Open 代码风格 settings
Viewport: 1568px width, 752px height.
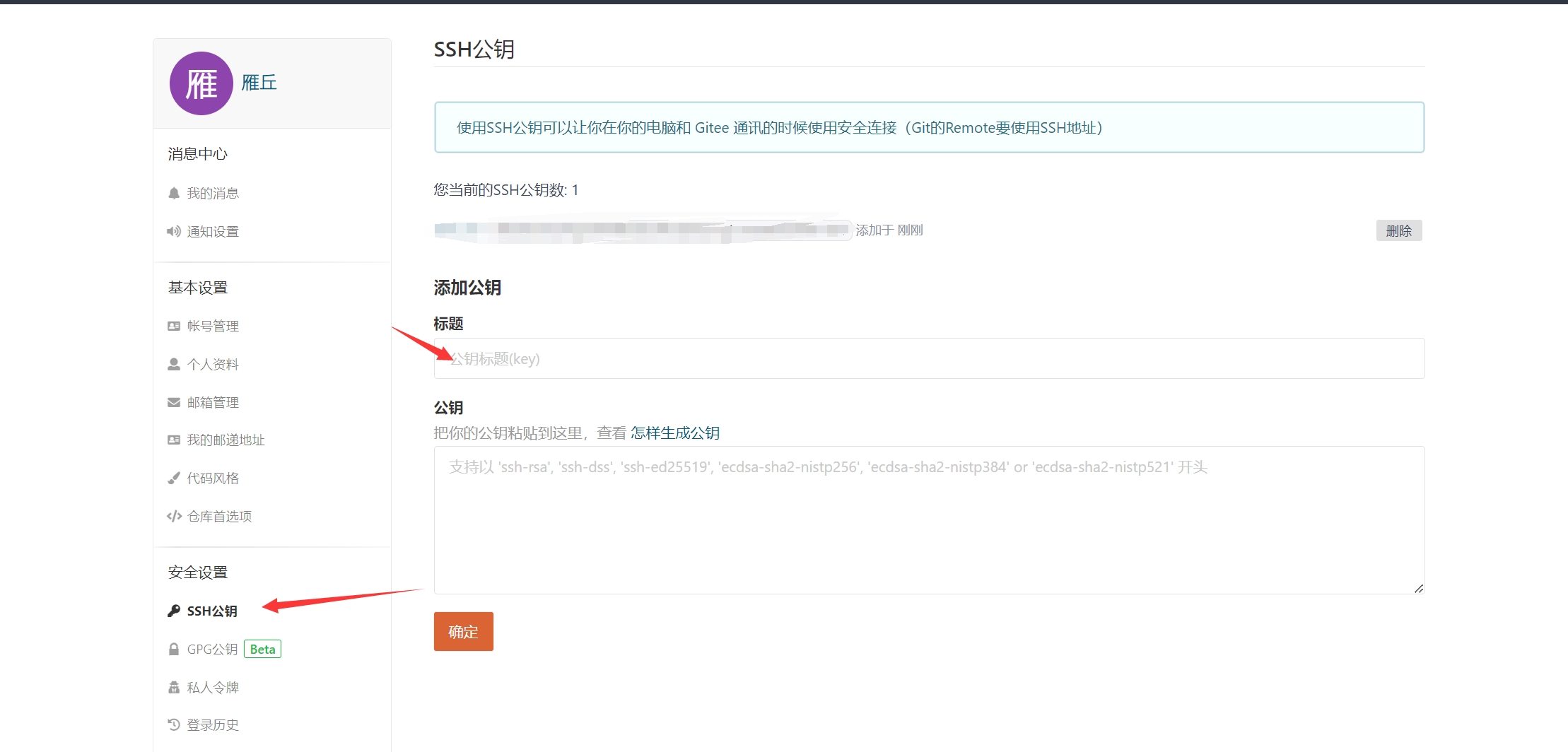(x=213, y=478)
